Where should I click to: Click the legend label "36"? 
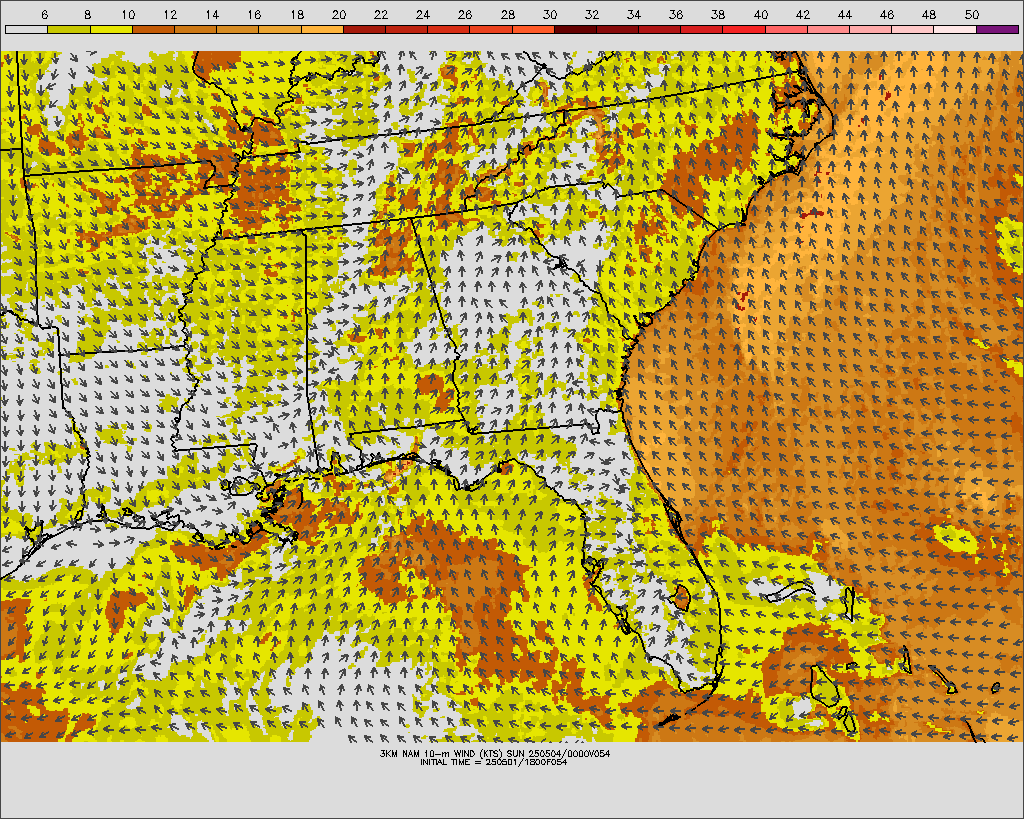[x=677, y=14]
